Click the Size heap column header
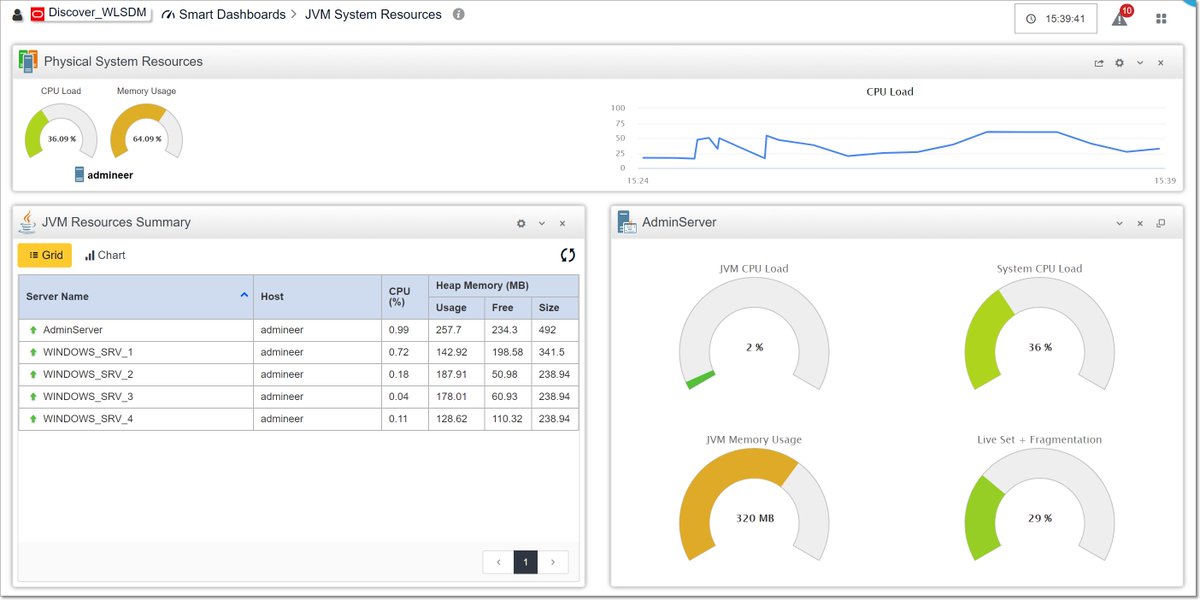Image resolution: width=1200 pixels, height=600 pixels. tap(555, 308)
